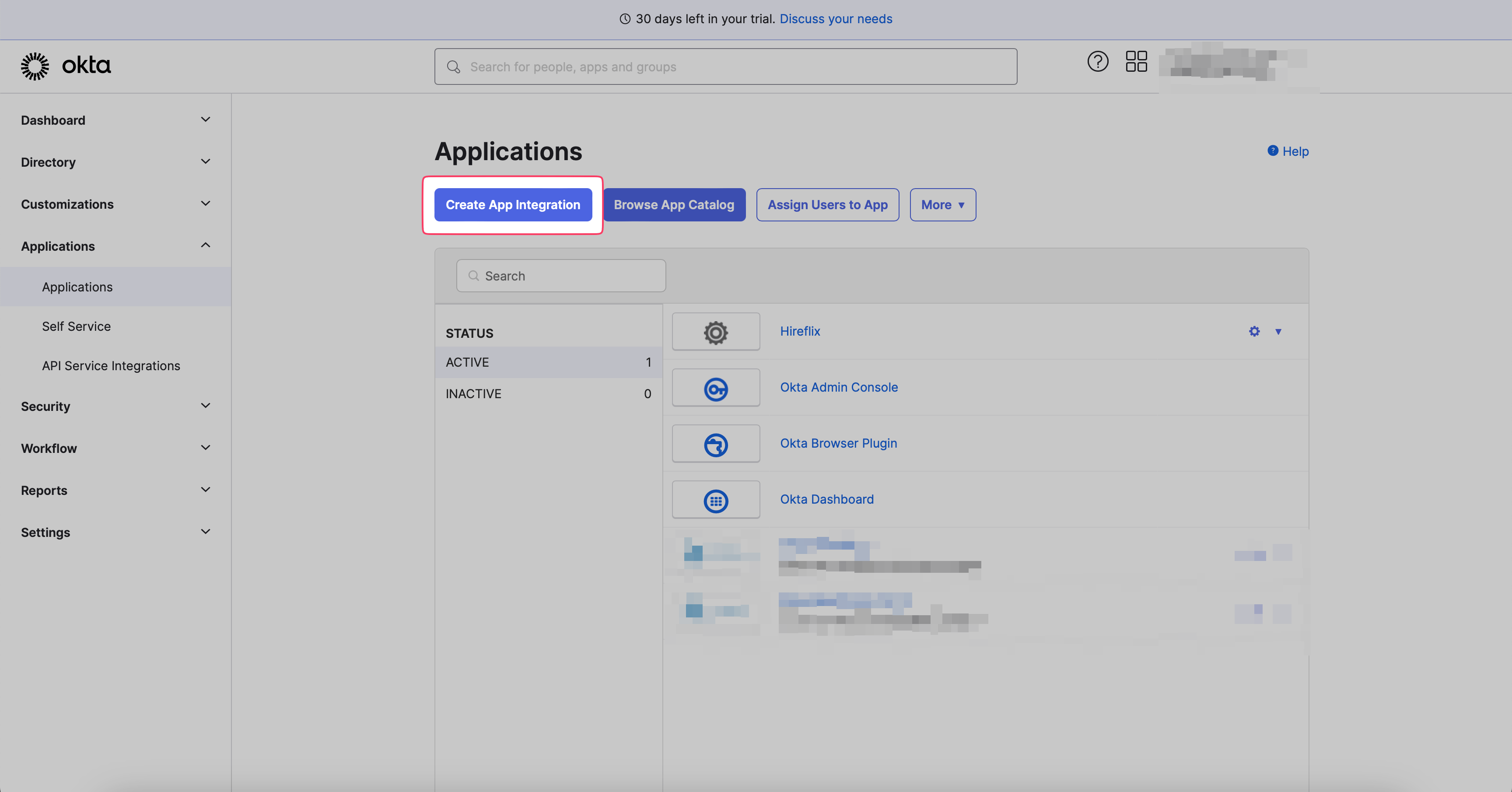Viewport: 1512px width, 792px height.
Task: Open the apps grid icon in header
Action: [x=1136, y=61]
